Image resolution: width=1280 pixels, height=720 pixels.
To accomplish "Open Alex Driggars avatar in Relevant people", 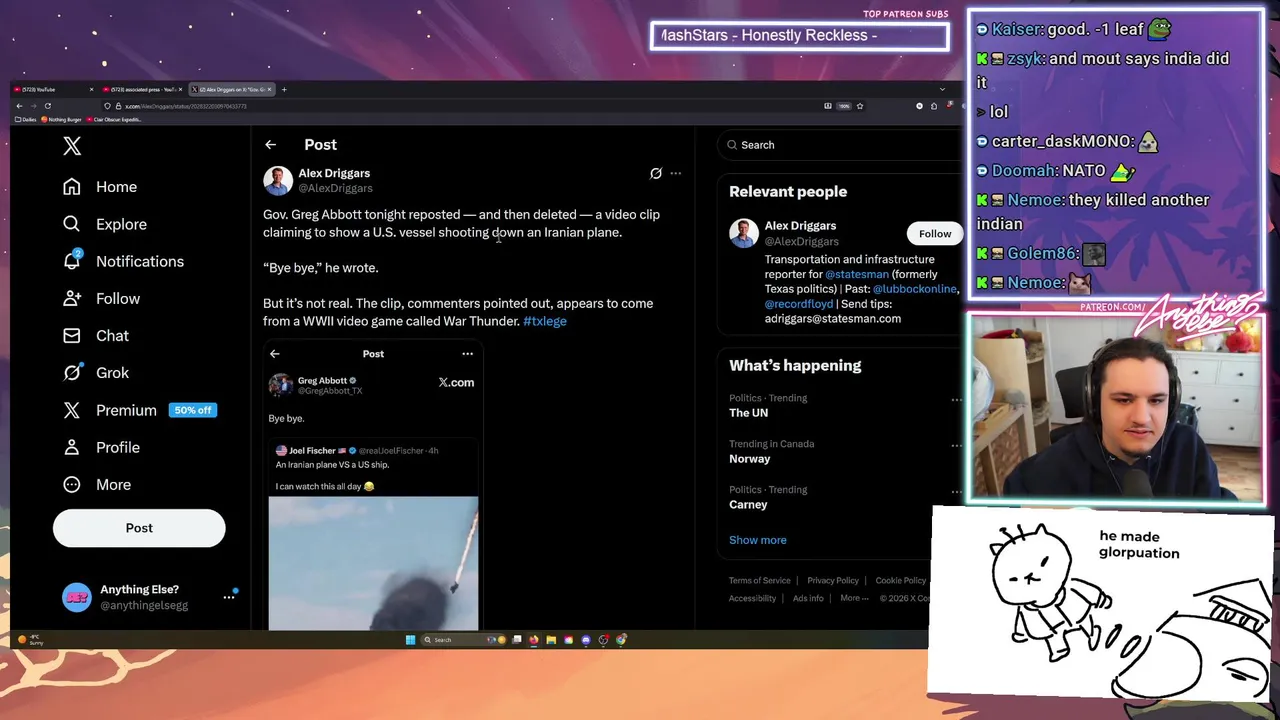I will click(744, 233).
